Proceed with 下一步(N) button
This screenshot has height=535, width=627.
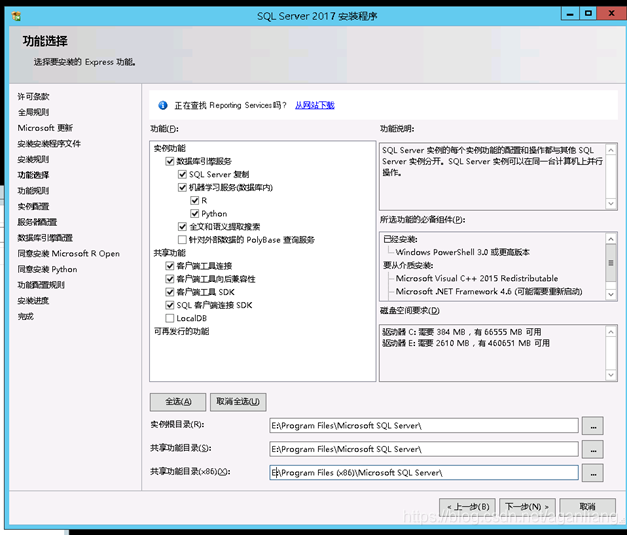point(527,507)
